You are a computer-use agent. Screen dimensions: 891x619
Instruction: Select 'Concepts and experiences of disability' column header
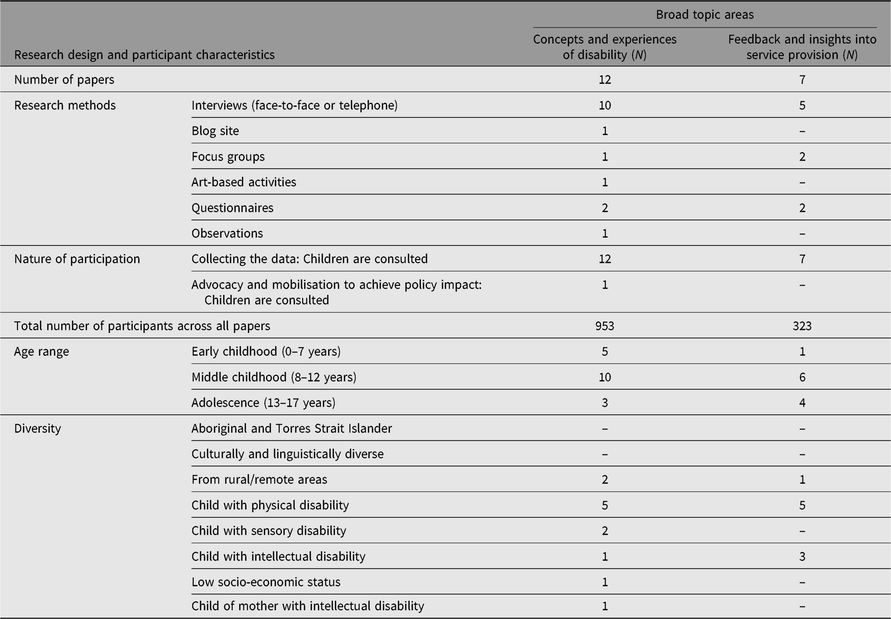click(x=605, y=46)
